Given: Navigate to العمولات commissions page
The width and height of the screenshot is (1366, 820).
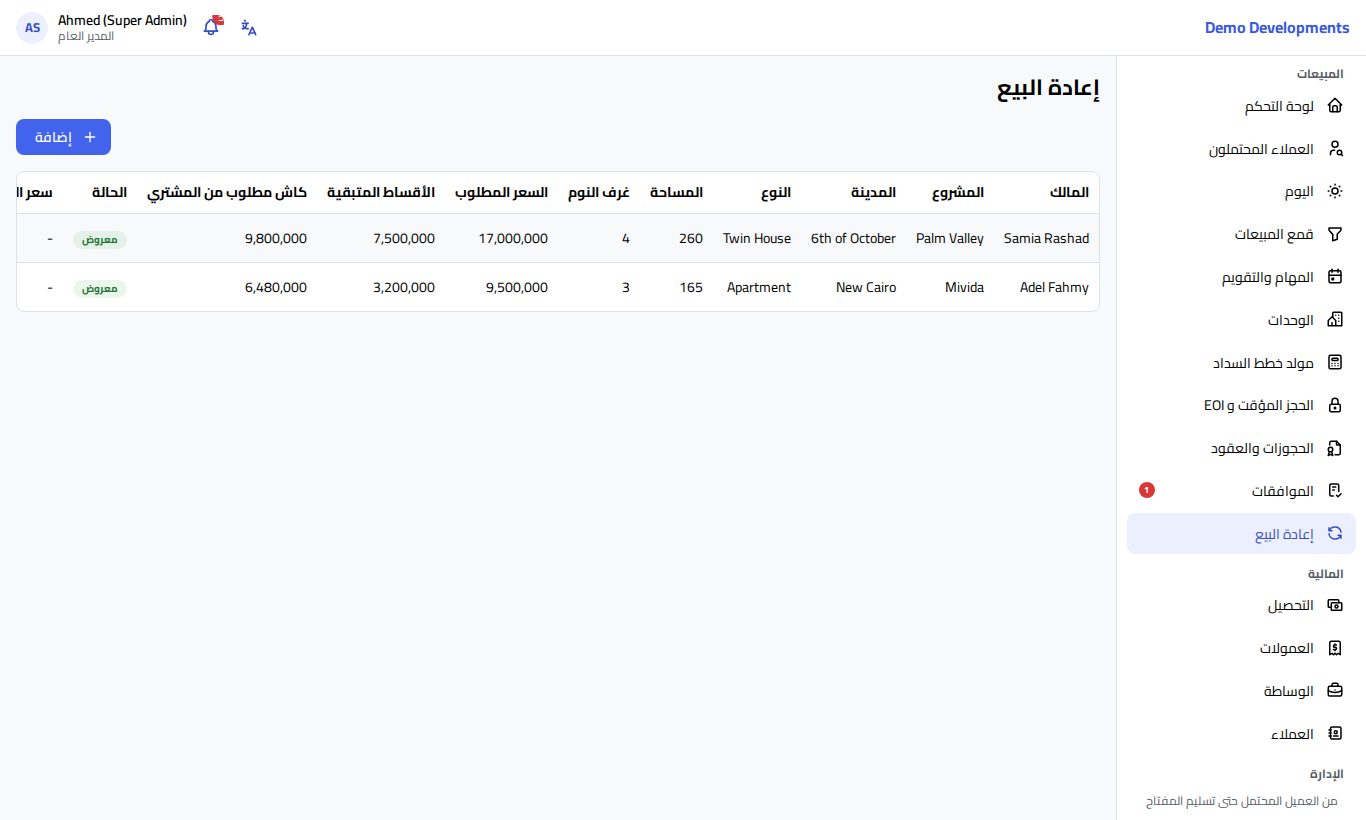Looking at the screenshot, I should pos(1241,648).
